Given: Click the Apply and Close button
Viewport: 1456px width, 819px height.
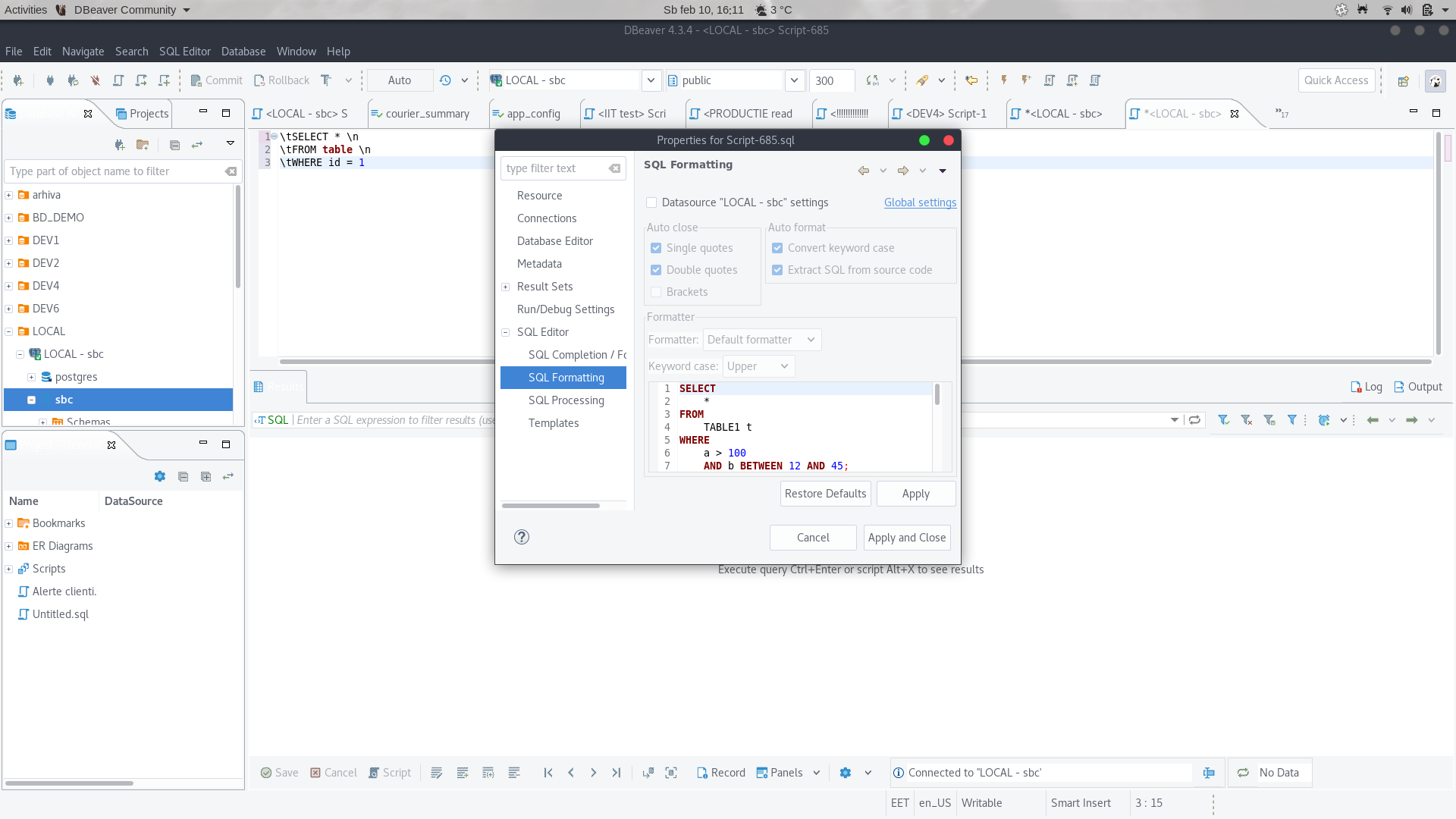Looking at the screenshot, I should pyautogui.click(x=907, y=538).
